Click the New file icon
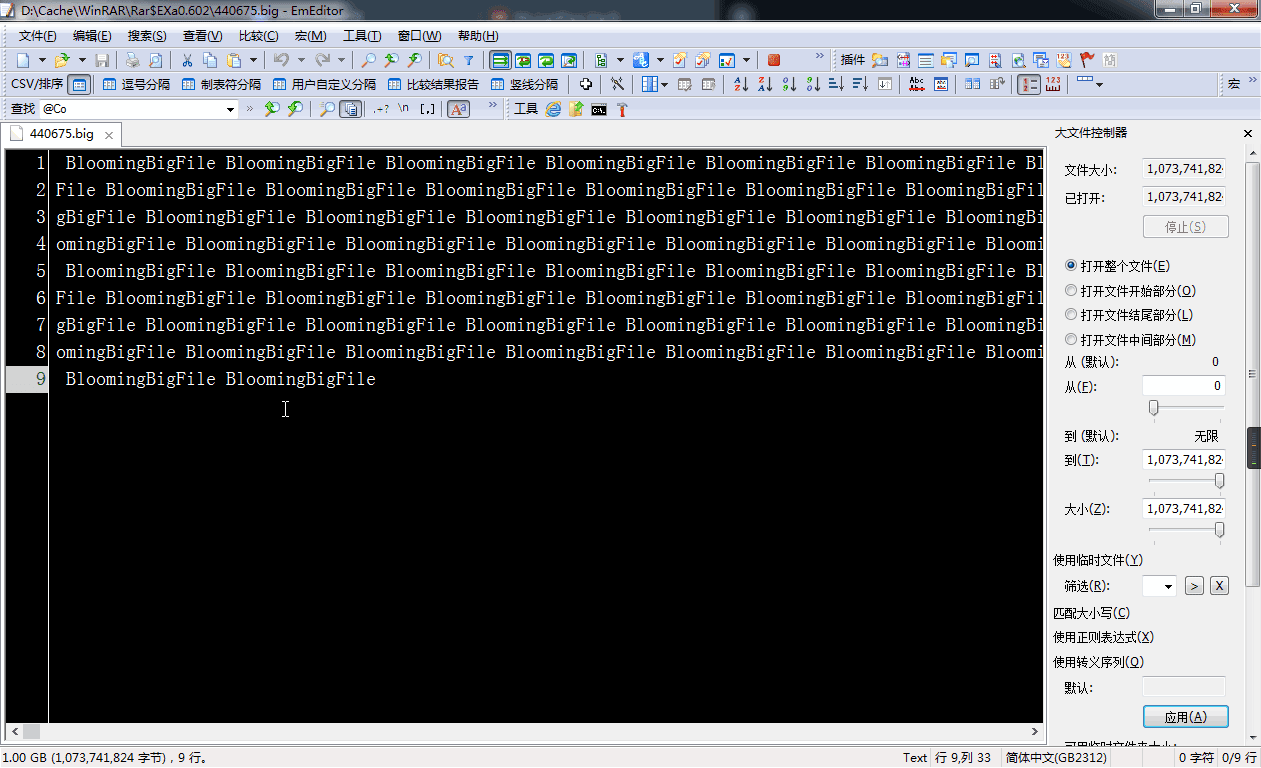Screen dimensions: 1261x768 coord(22,60)
